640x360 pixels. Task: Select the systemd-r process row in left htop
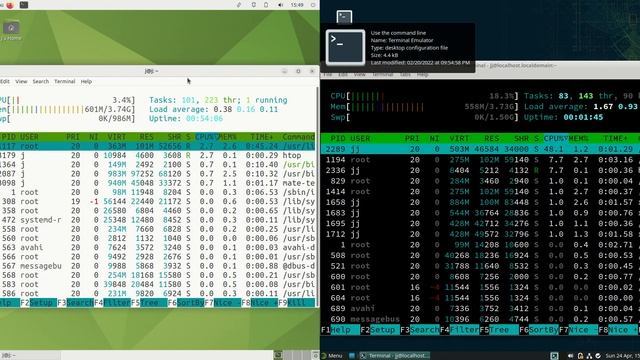pos(158,220)
